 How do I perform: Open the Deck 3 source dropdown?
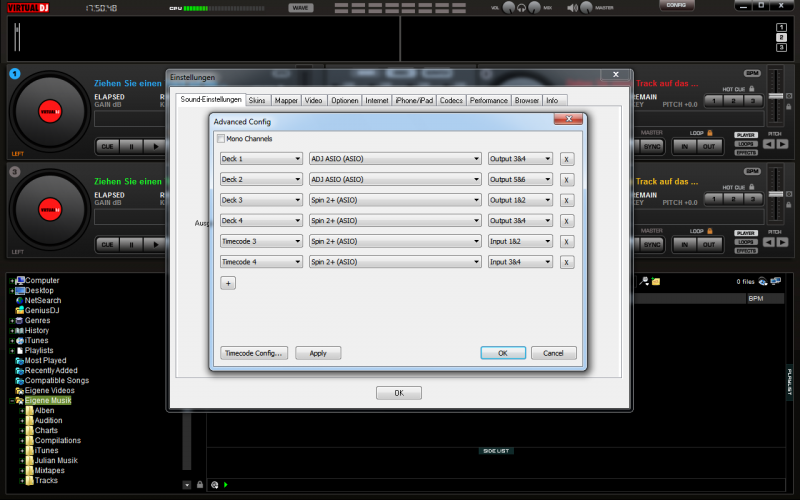click(x=261, y=200)
